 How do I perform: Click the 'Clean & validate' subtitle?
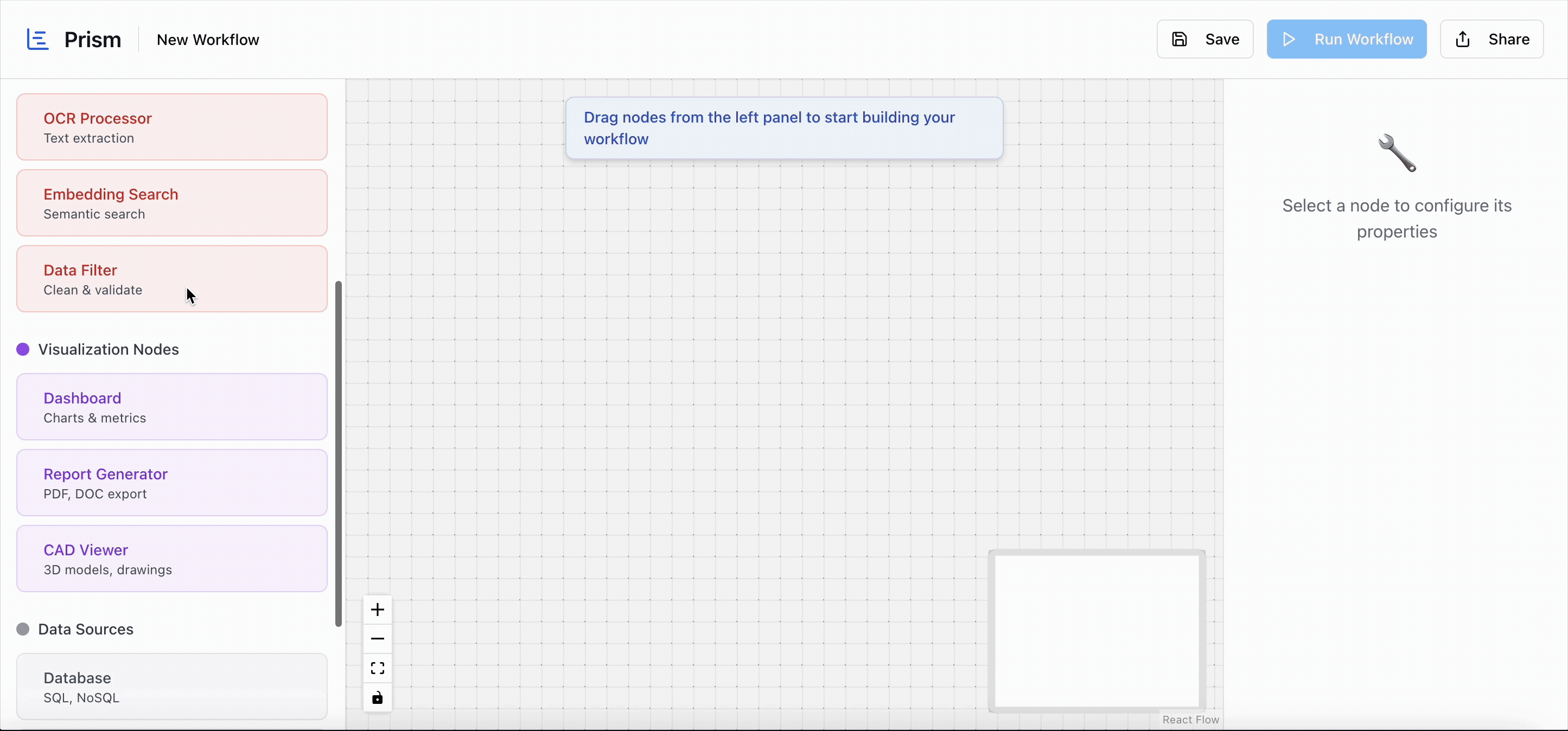point(93,290)
